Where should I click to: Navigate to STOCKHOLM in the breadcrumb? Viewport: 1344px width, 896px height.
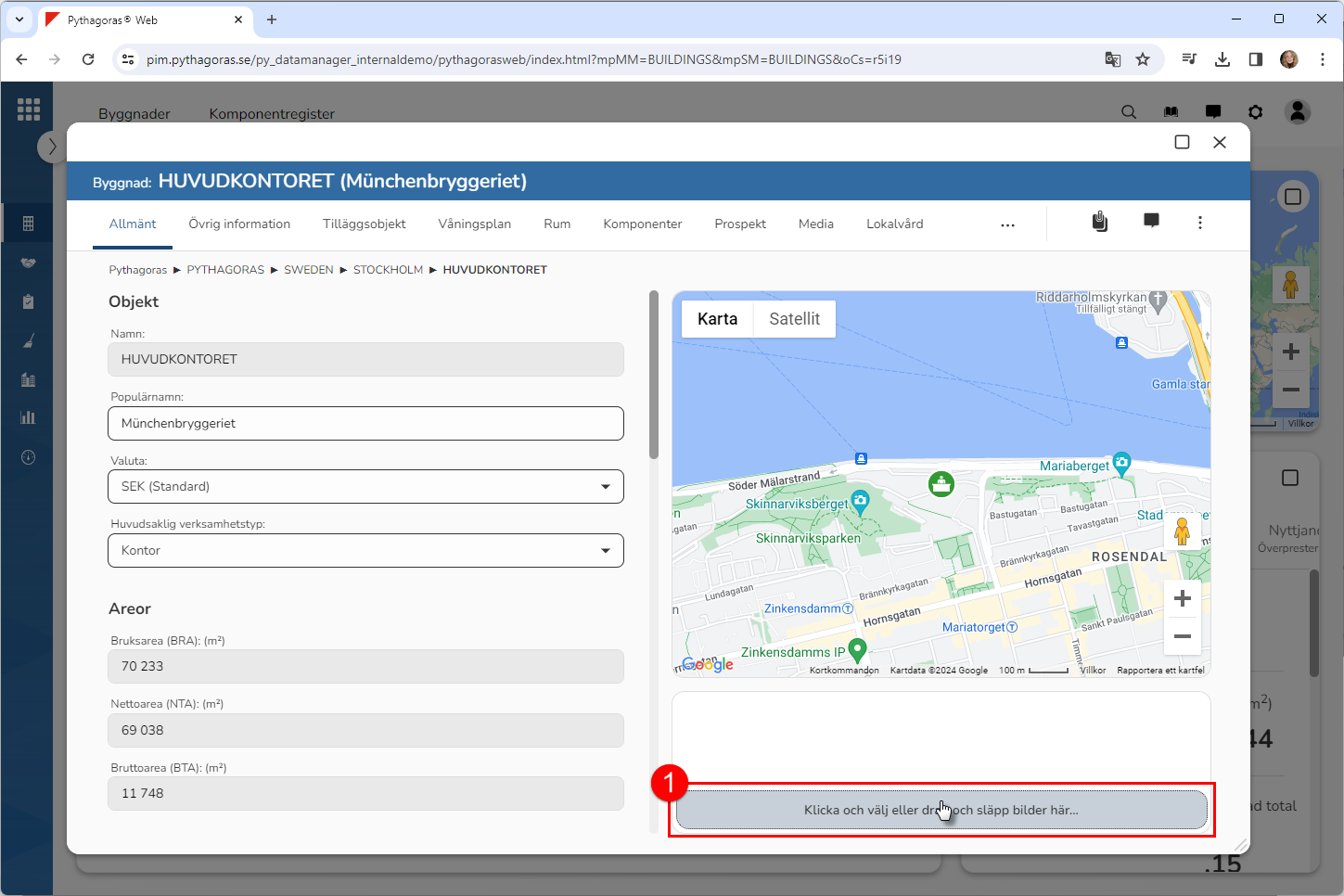tap(388, 270)
